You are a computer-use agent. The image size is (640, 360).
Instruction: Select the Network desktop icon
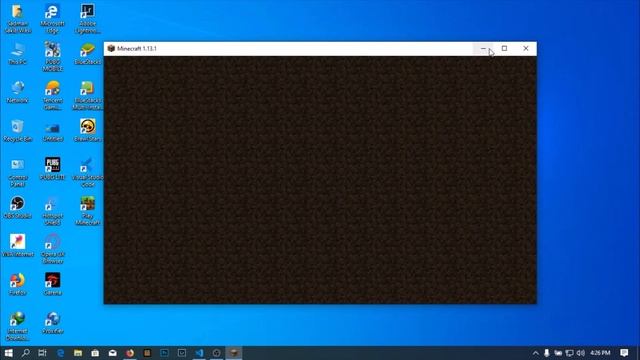17,92
